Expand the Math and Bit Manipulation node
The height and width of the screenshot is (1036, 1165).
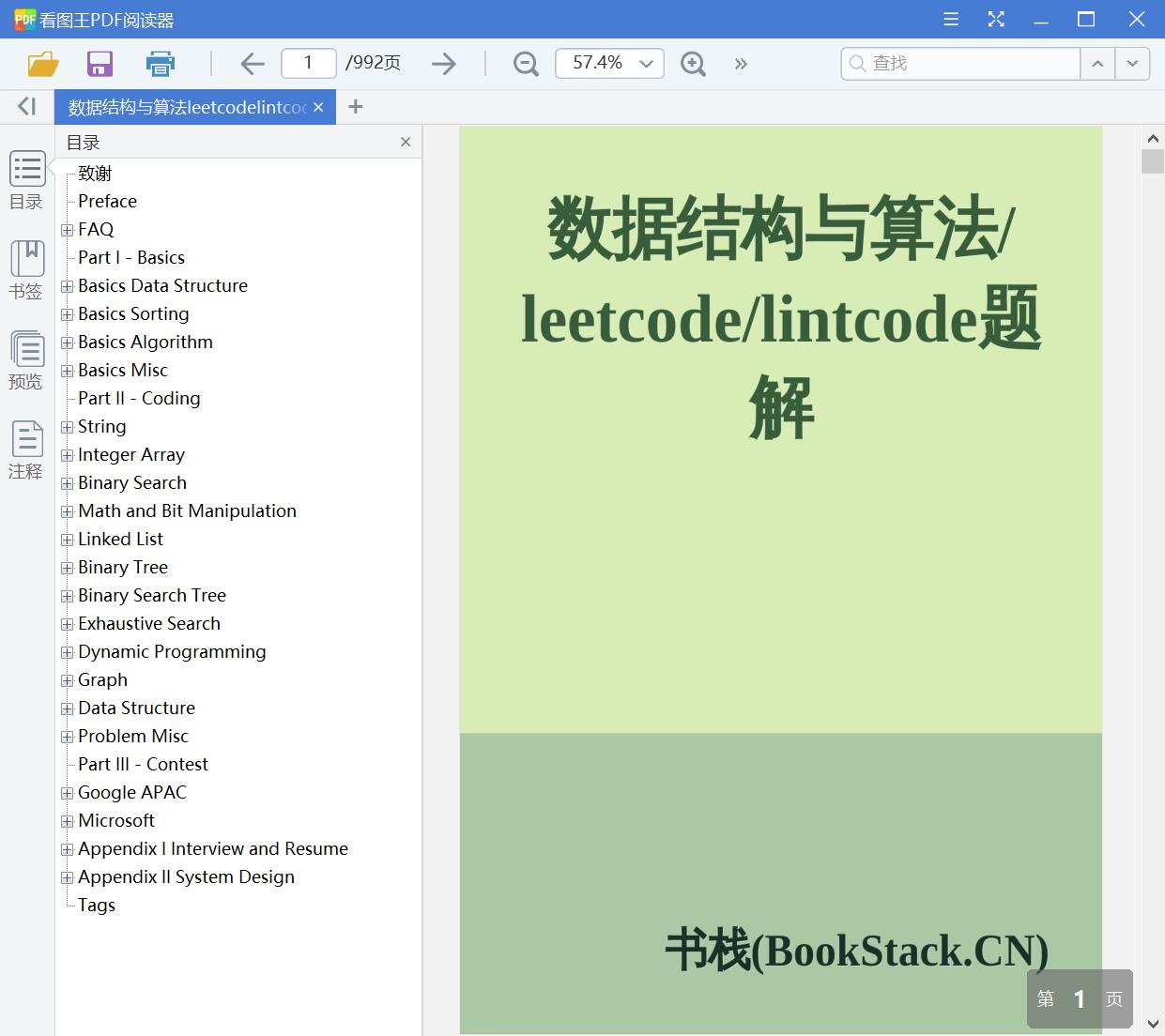pos(67,511)
